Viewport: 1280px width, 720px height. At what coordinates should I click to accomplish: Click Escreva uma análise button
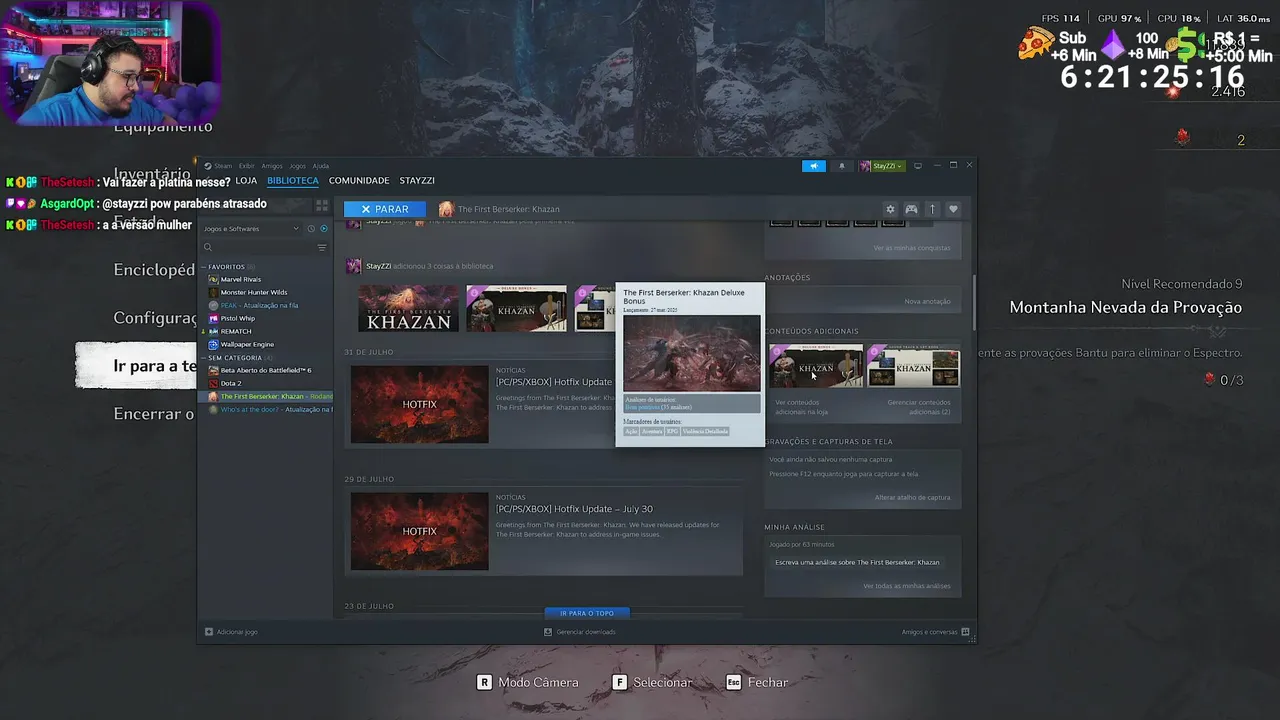point(857,562)
